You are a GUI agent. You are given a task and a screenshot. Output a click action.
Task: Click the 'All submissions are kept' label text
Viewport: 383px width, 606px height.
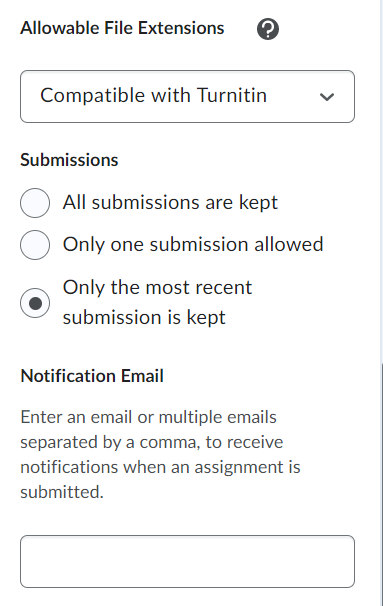[170, 203]
